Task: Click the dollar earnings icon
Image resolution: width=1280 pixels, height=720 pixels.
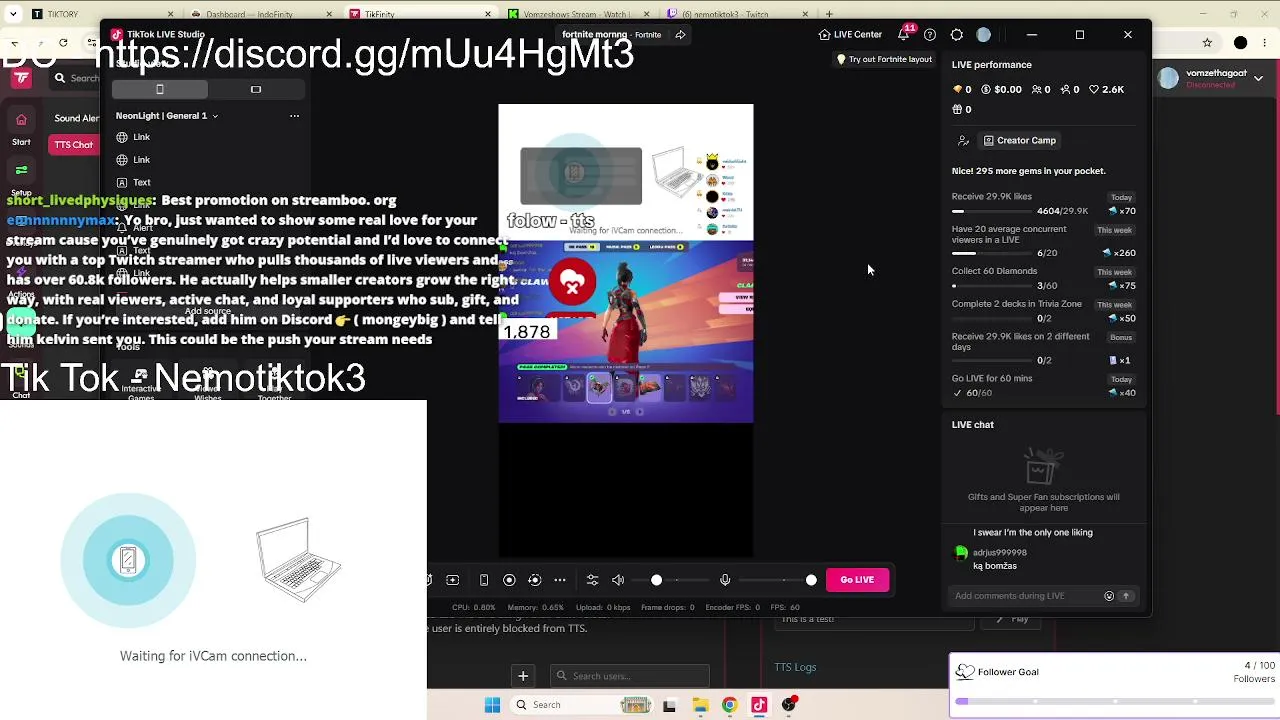Action: pos(985,90)
